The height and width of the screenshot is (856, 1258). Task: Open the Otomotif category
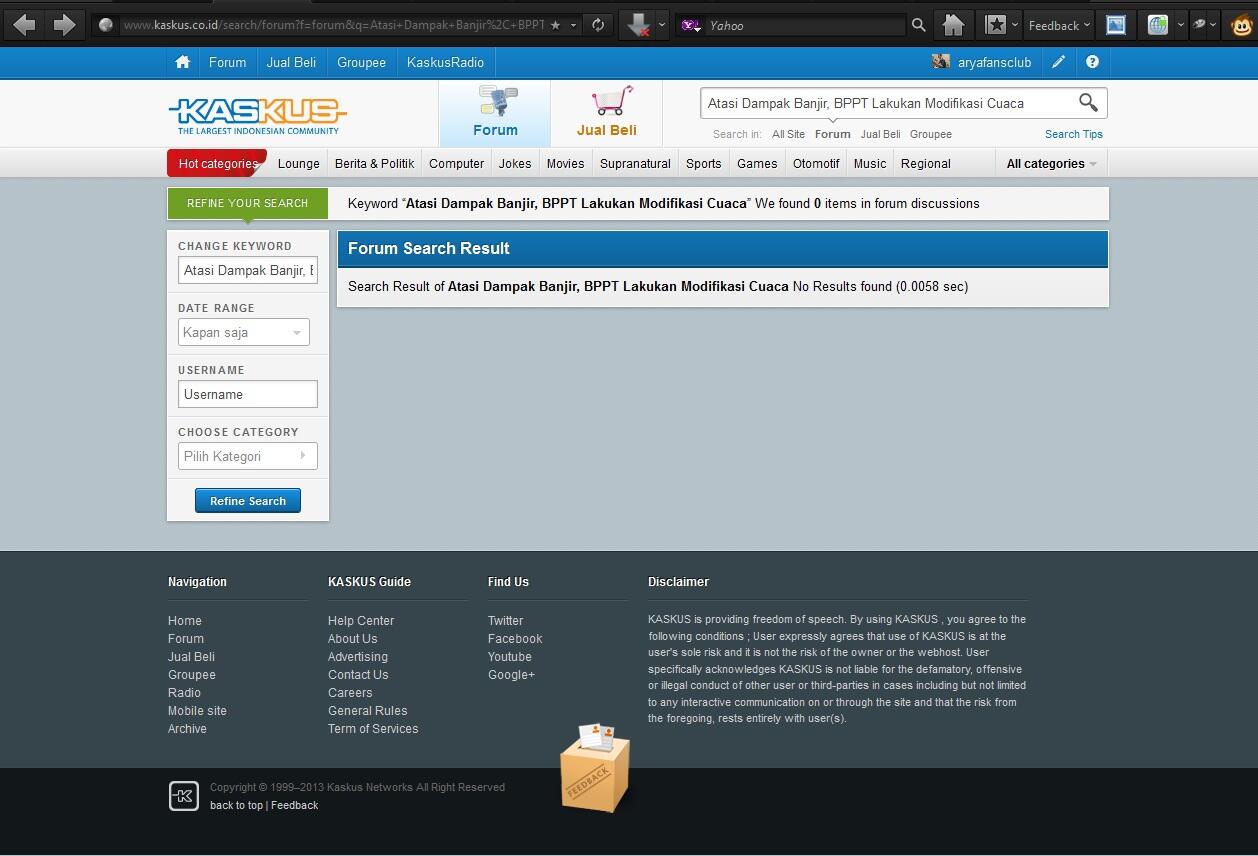click(x=816, y=164)
